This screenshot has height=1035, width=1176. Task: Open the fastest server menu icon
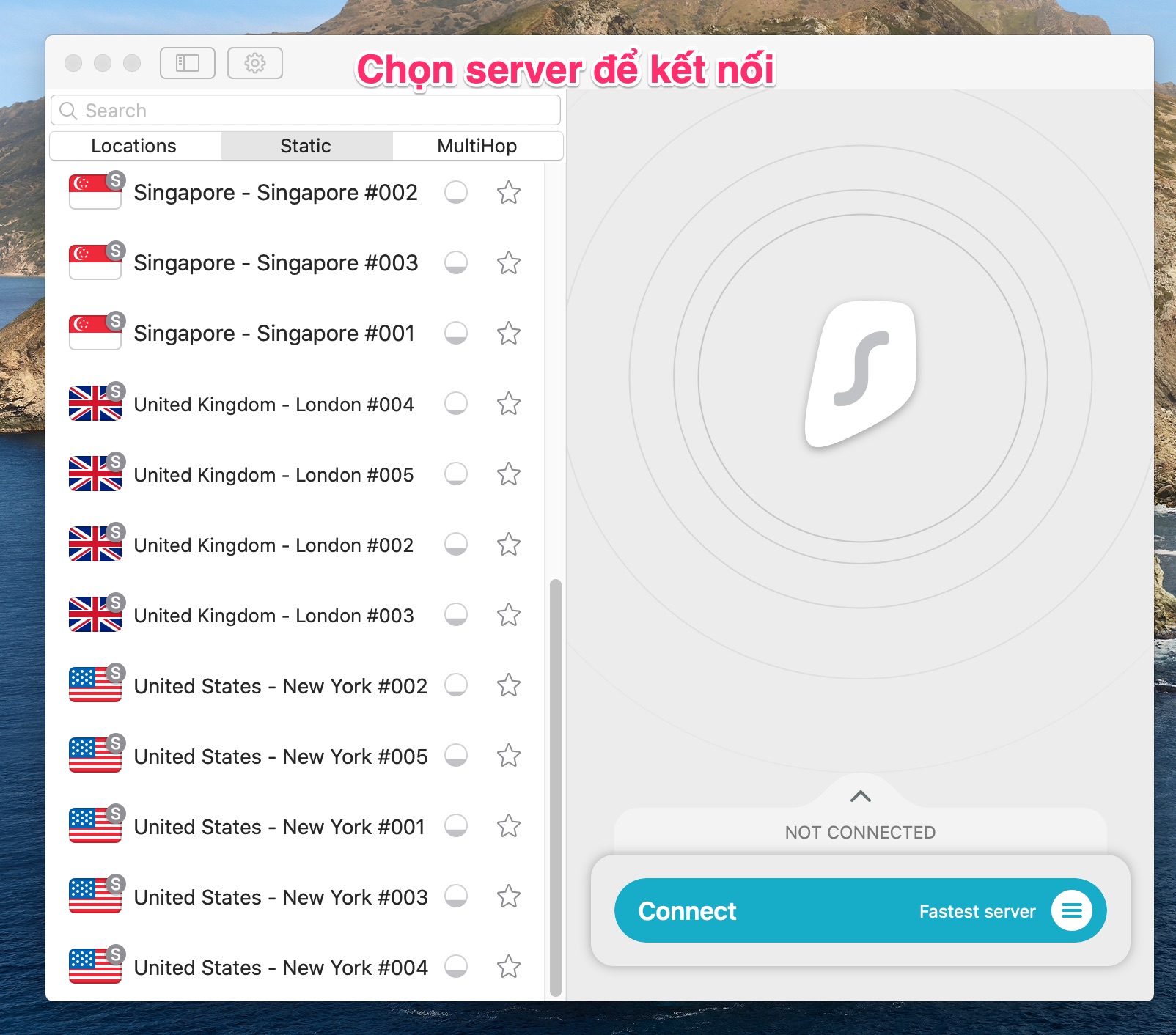(1071, 910)
